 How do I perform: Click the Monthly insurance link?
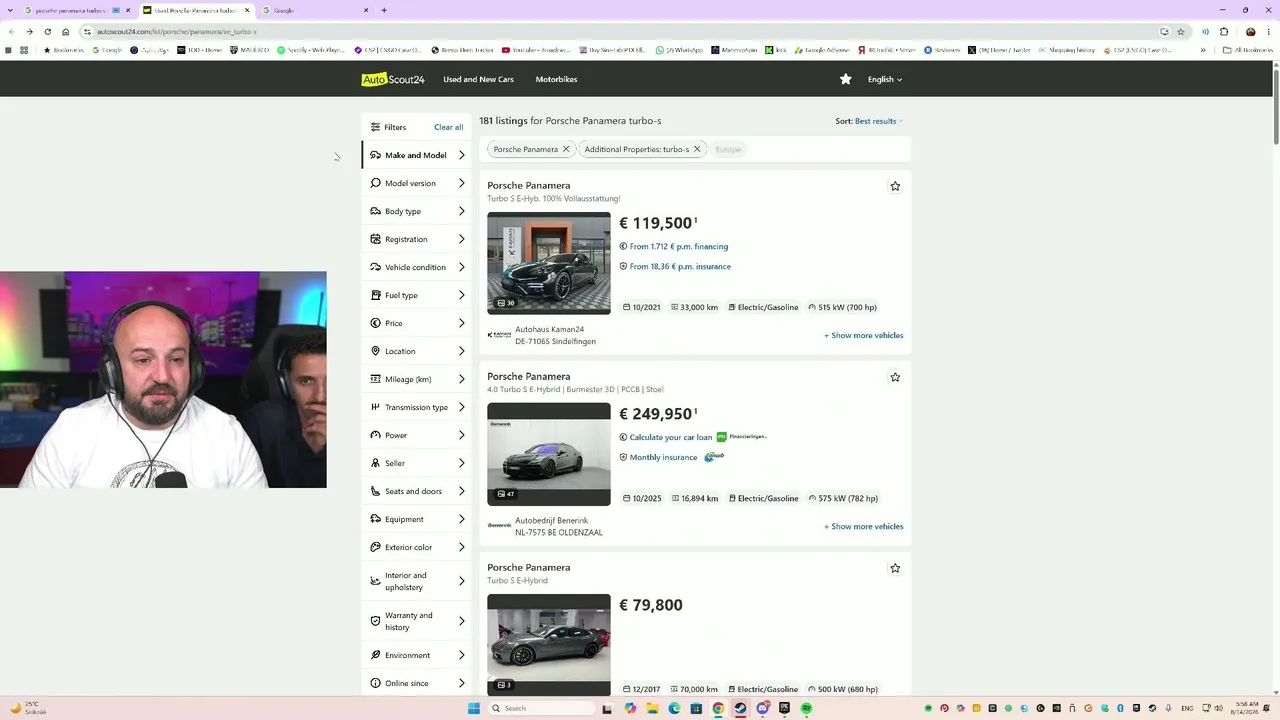coord(663,457)
